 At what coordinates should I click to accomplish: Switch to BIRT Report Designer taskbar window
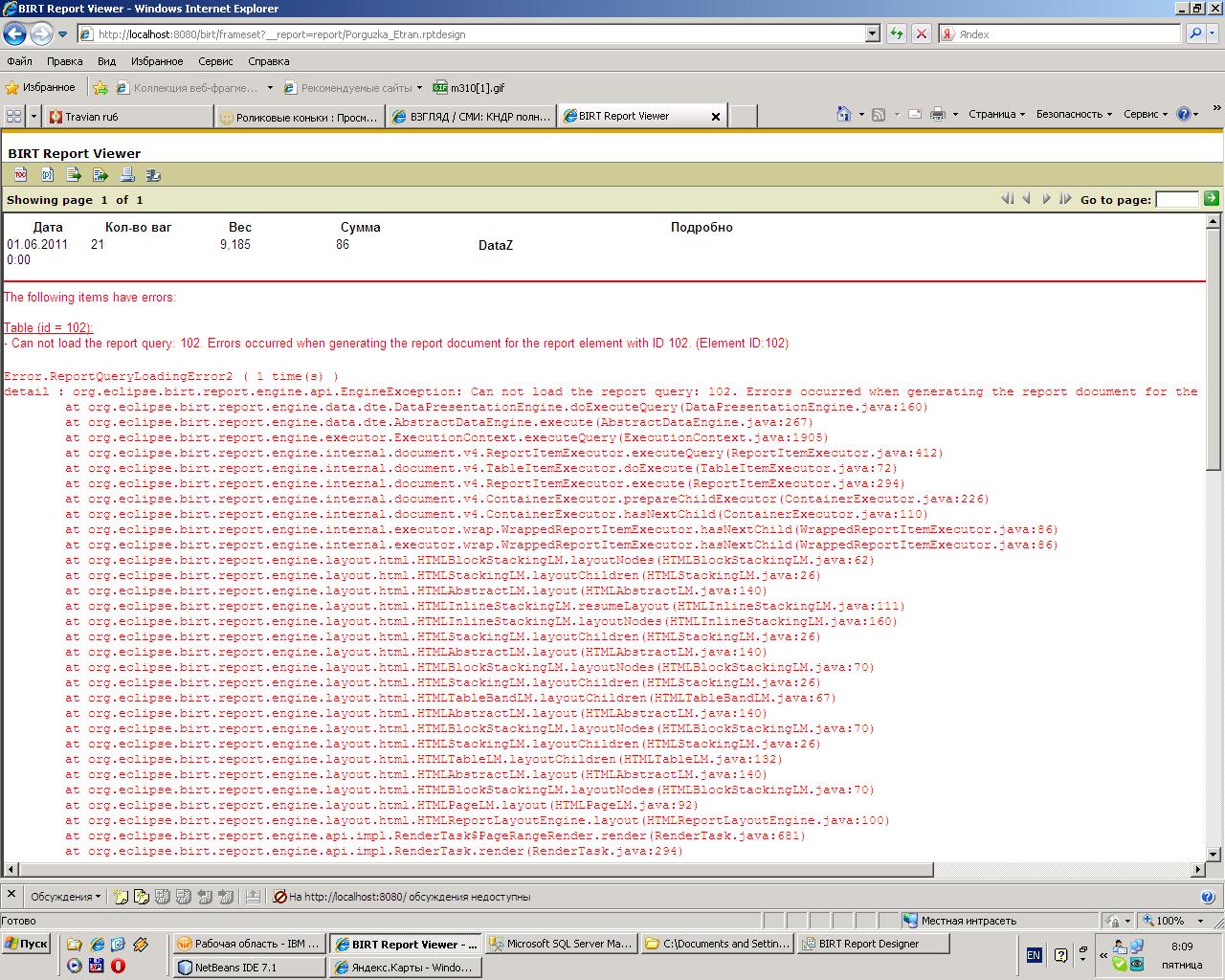pyautogui.click(x=873, y=944)
